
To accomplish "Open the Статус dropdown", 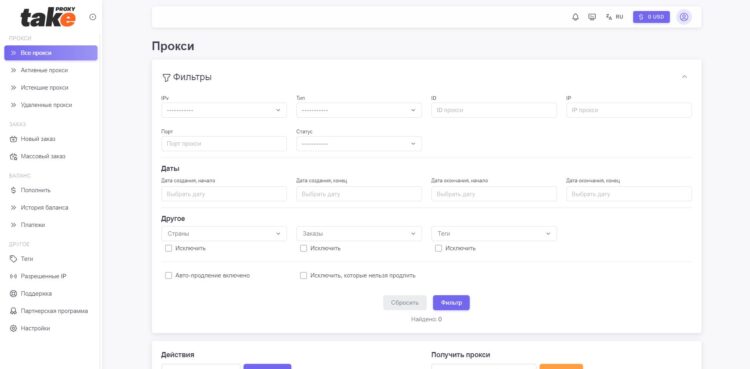I will (x=359, y=144).
